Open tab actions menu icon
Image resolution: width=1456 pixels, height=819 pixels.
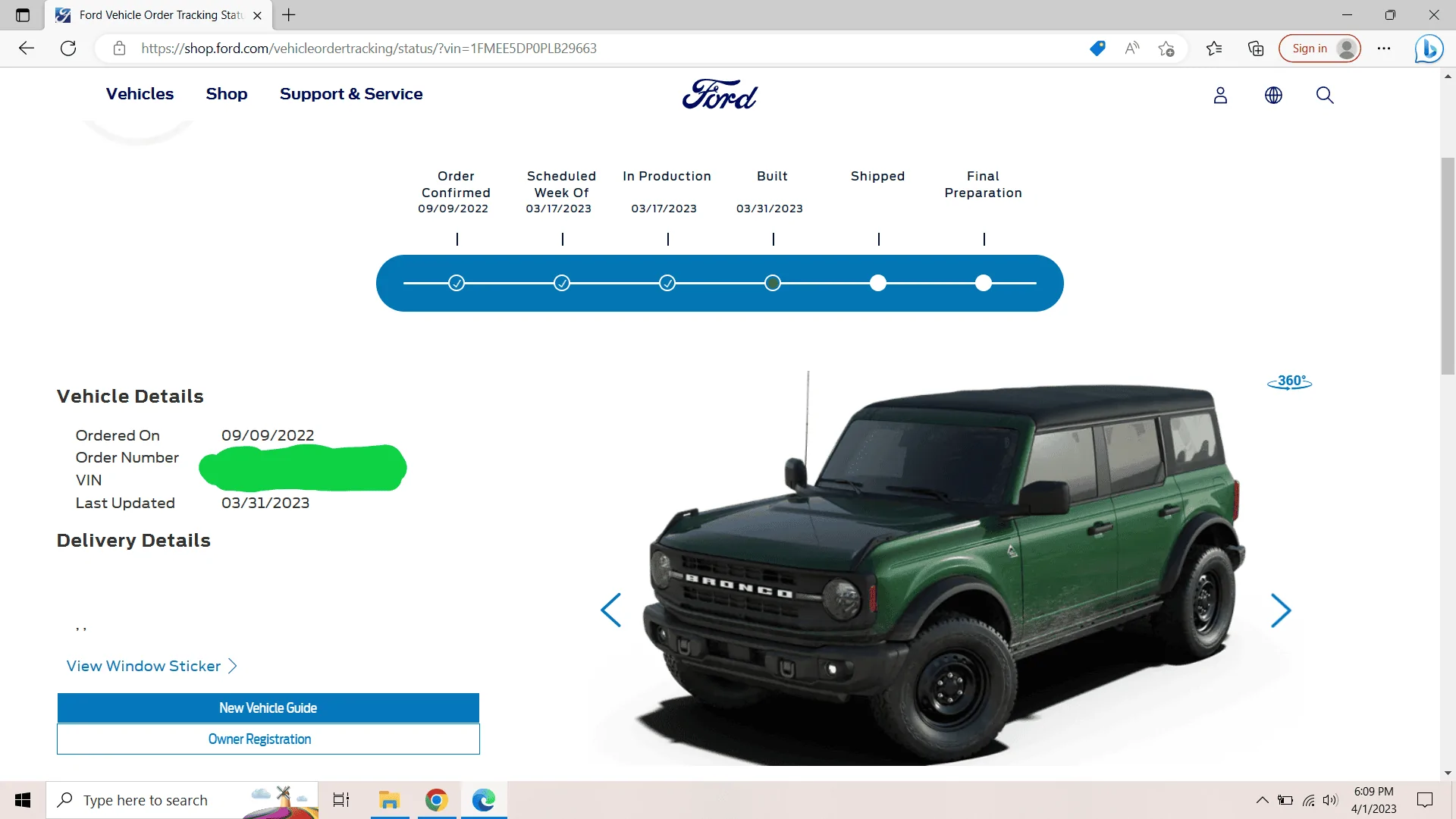coord(23,15)
